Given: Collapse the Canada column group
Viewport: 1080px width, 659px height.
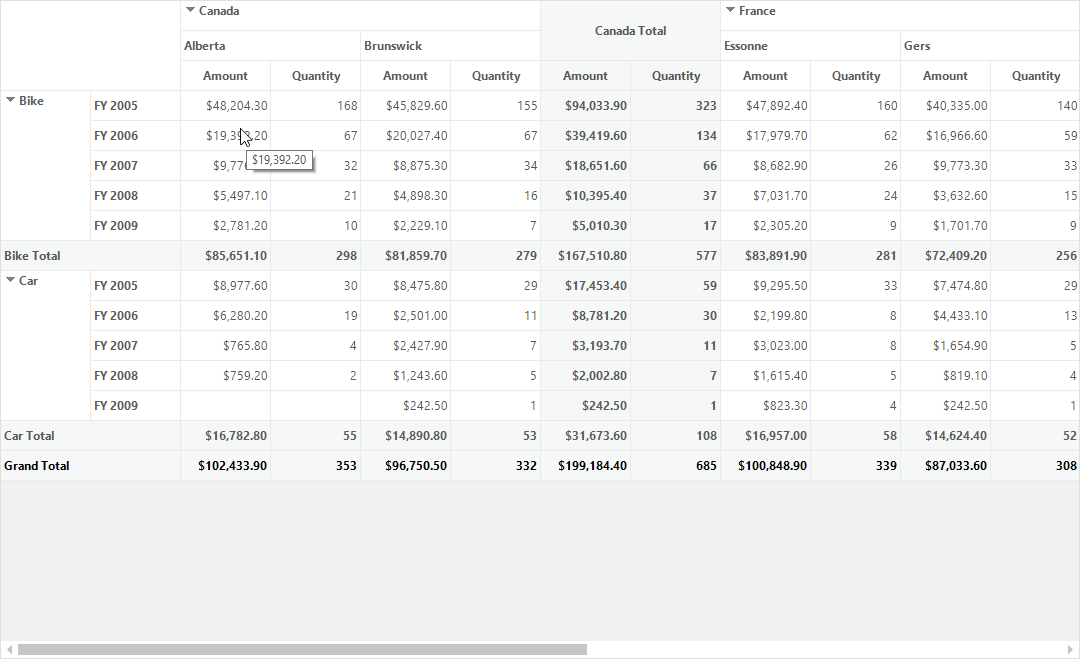Looking at the screenshot, I should point(191,10).
